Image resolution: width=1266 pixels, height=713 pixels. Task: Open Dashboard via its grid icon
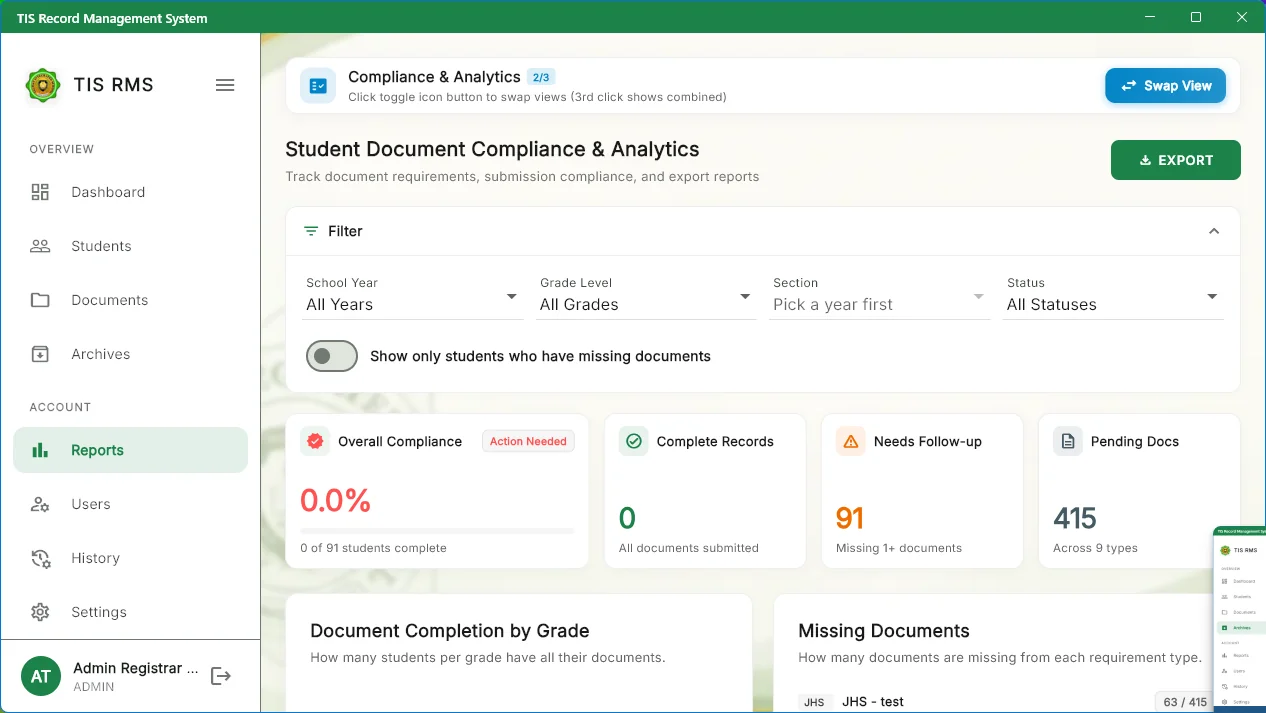click(x=40, y=192)
